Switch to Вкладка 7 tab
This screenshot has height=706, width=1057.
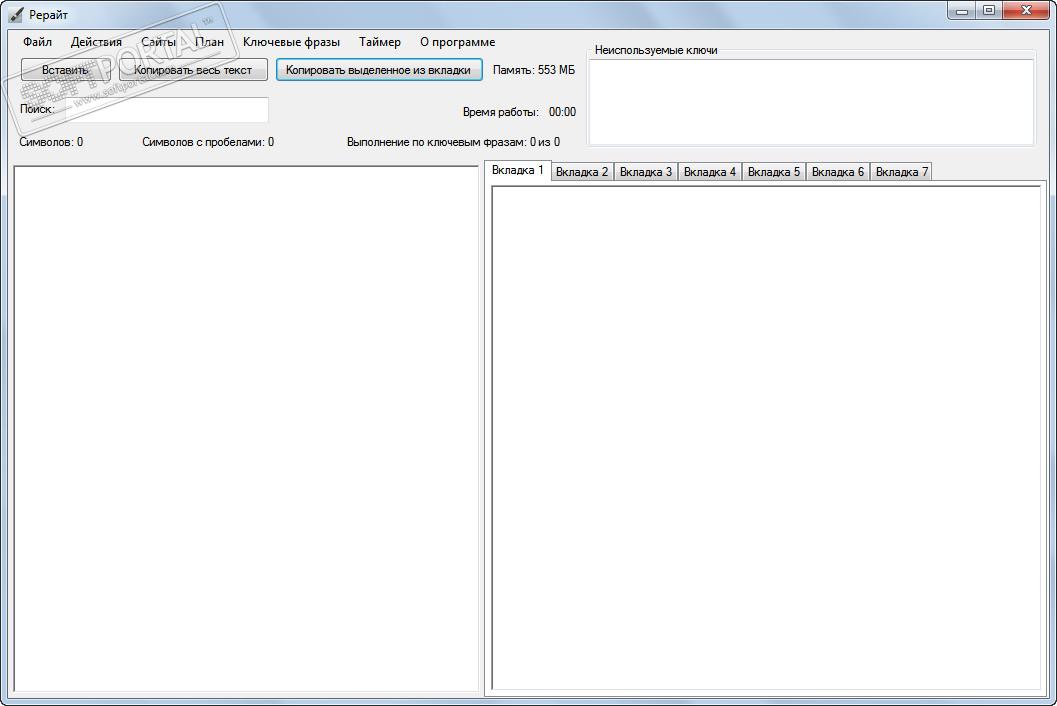tap(901, 172)
